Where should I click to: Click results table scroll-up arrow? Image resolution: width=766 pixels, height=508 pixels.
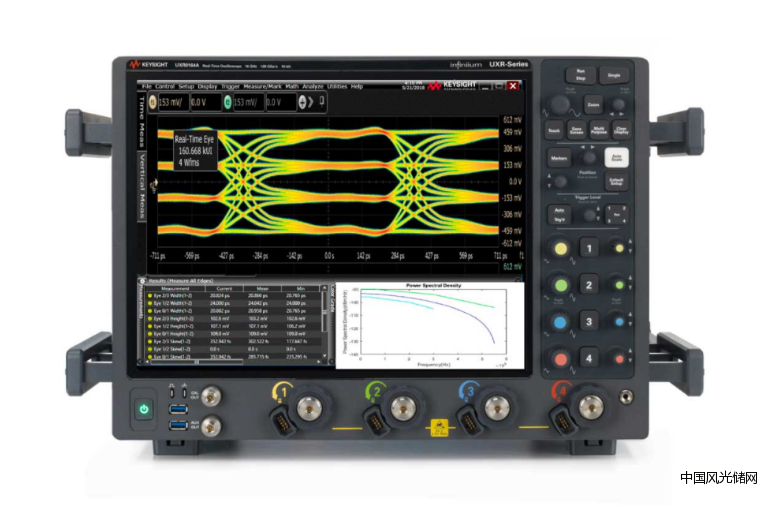[x=324, y=289]
